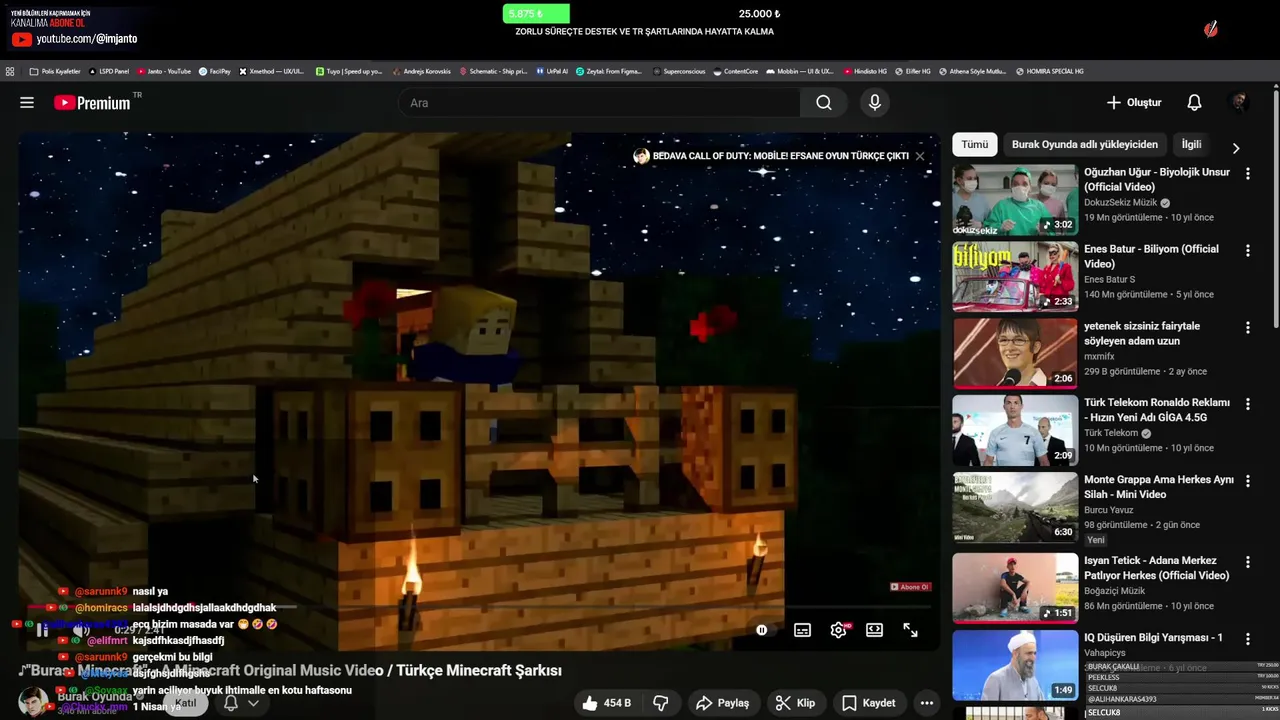This screenshot has height=720, width=1280.
Task: Like the video with thumbs-up button
Action: click(607, 703)
